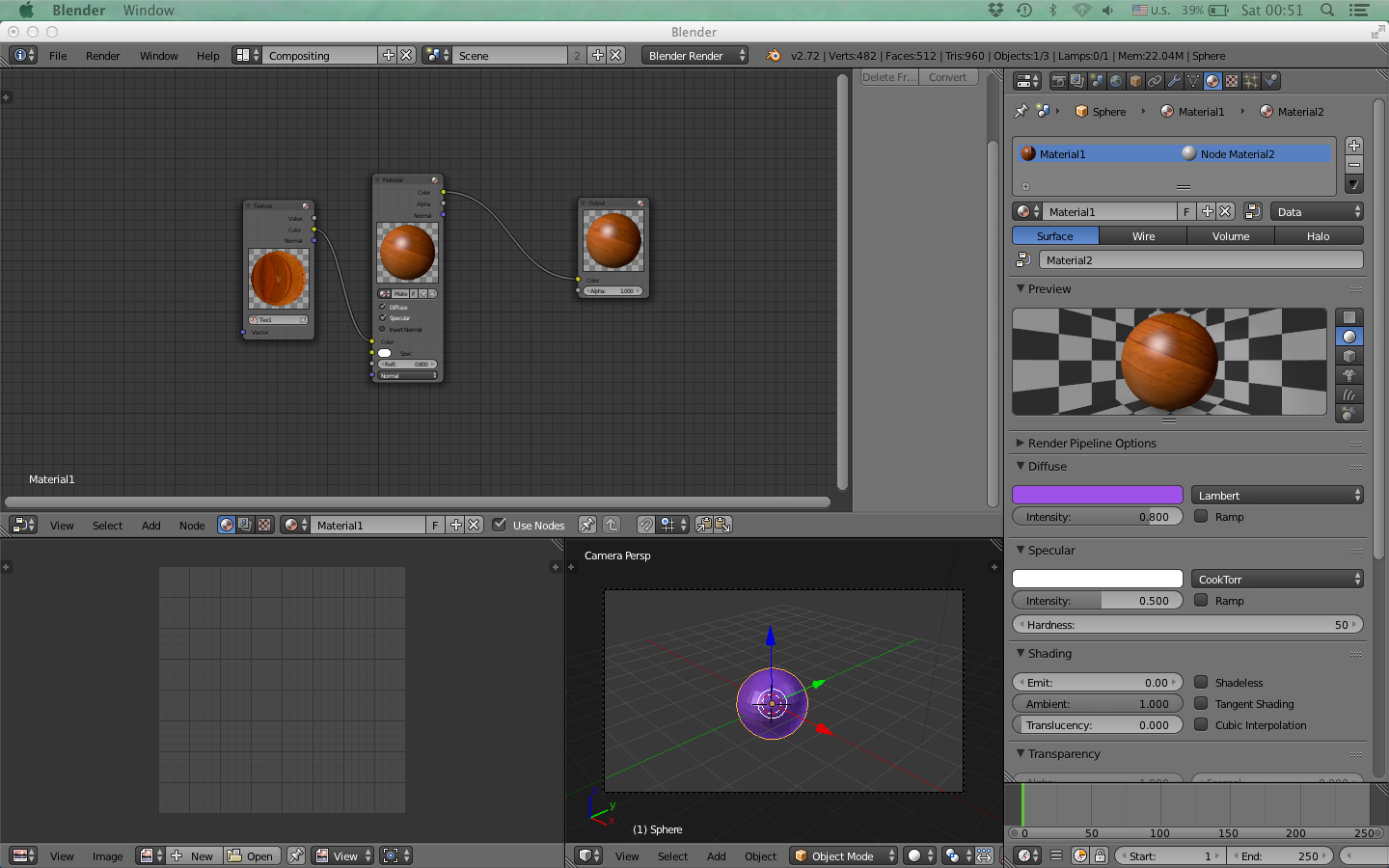Adjust the Hardness slider
This screenshot has width=1389, height=868.
(x=1187, y=624)
